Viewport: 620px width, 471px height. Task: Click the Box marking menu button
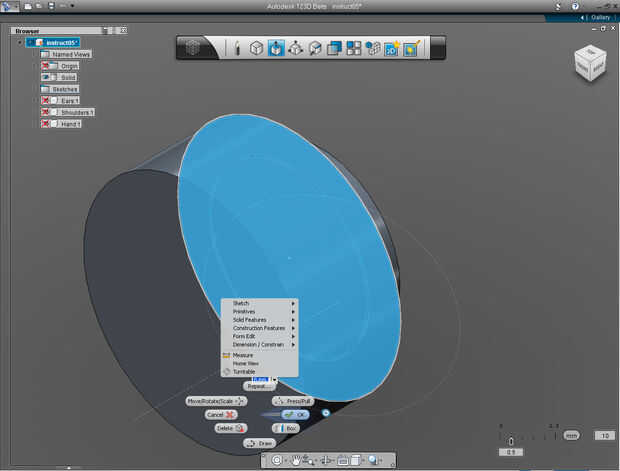[x=285, y=428]
